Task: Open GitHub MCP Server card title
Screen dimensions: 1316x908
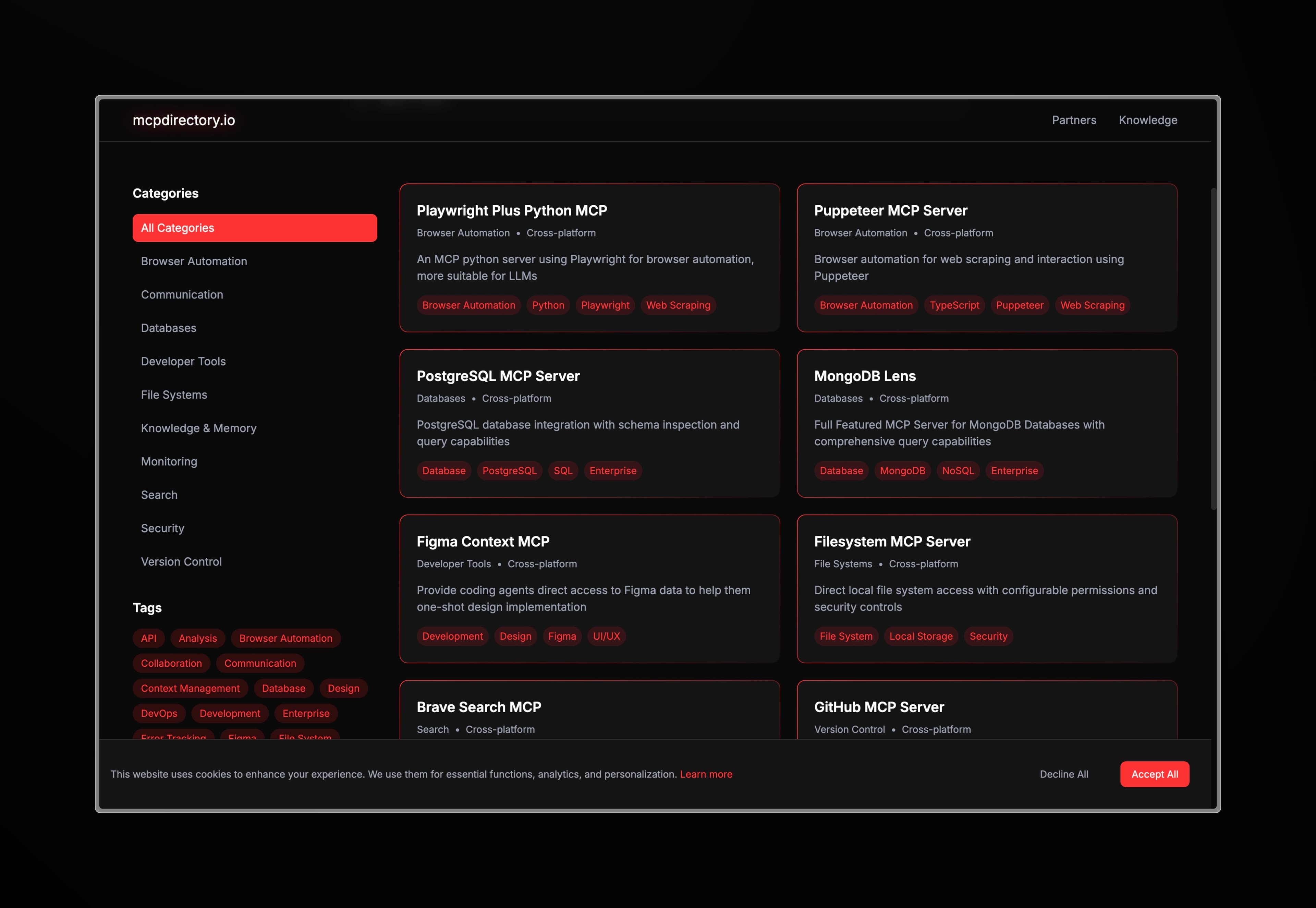Action: coord(879,707)
